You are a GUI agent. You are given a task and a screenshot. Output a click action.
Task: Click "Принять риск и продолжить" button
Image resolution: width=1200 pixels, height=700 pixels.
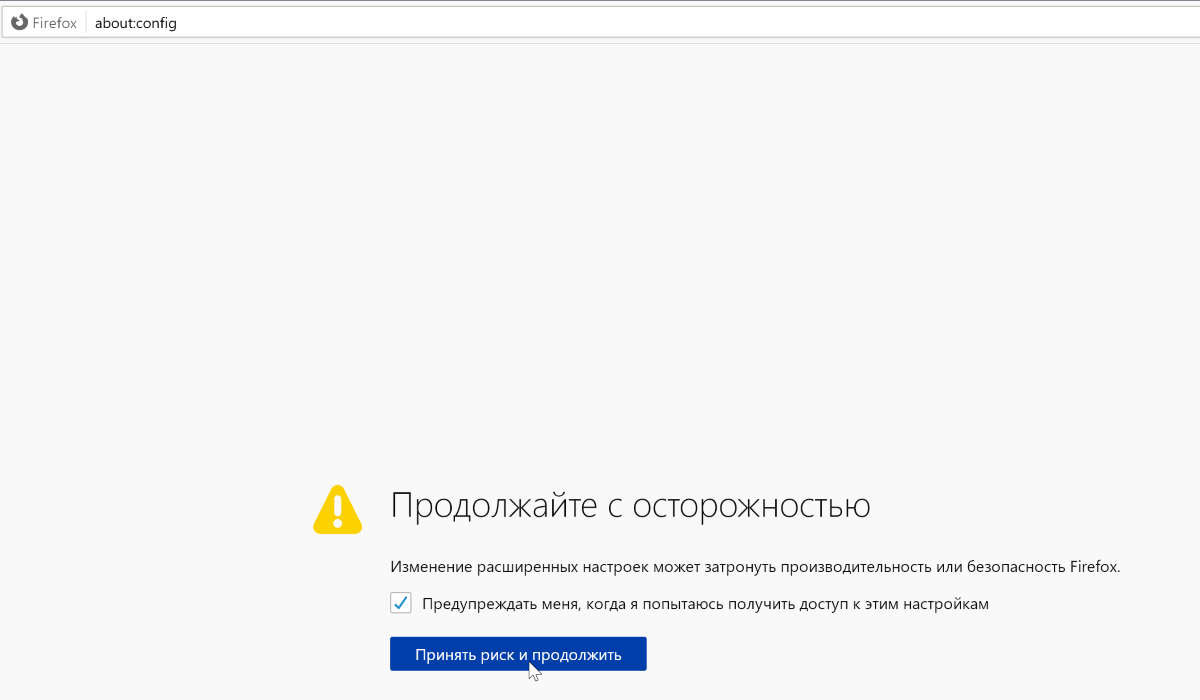pyautogui.click(x=518, y=655)
